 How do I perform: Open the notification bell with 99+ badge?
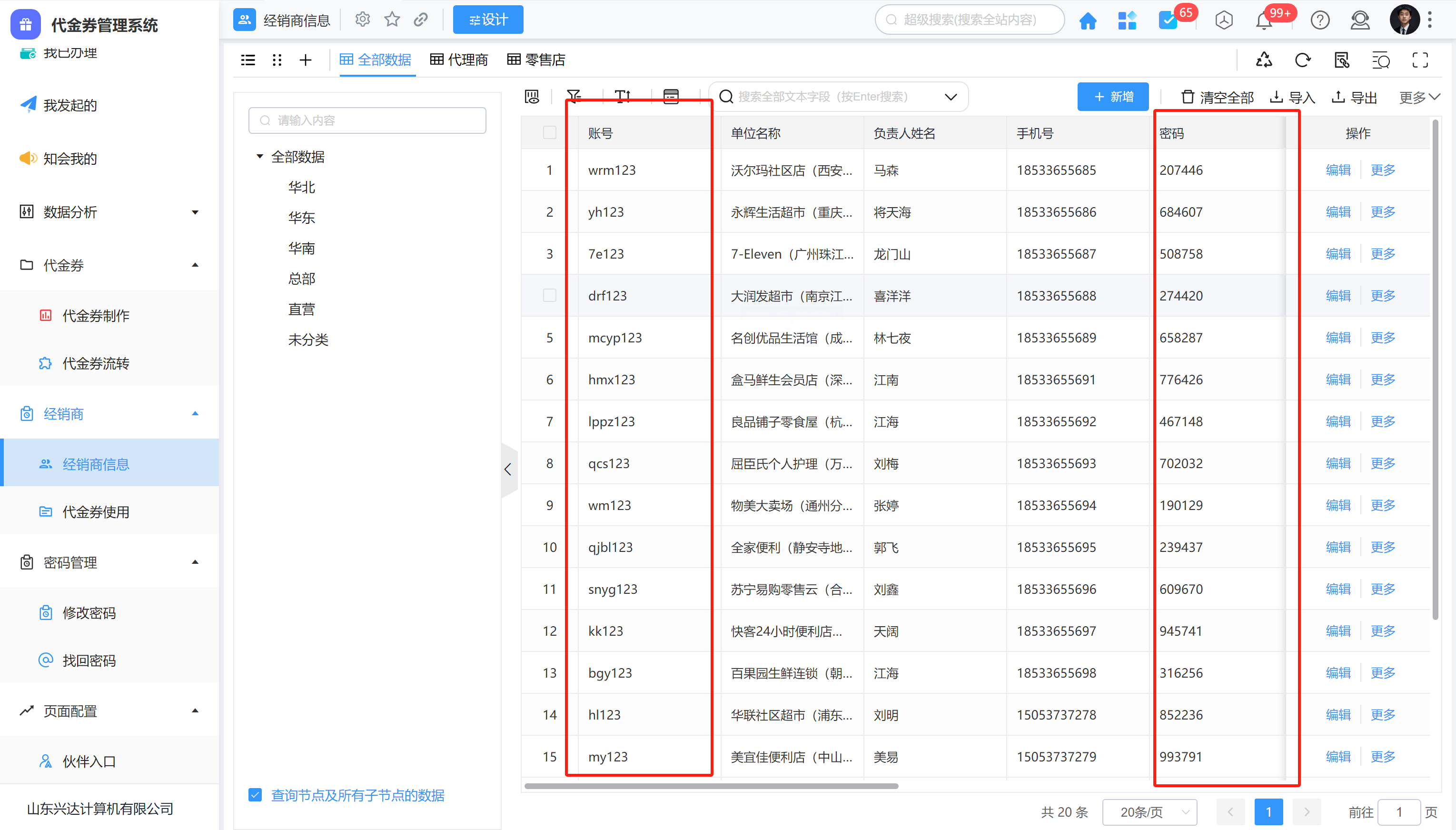coord(1264,20)
